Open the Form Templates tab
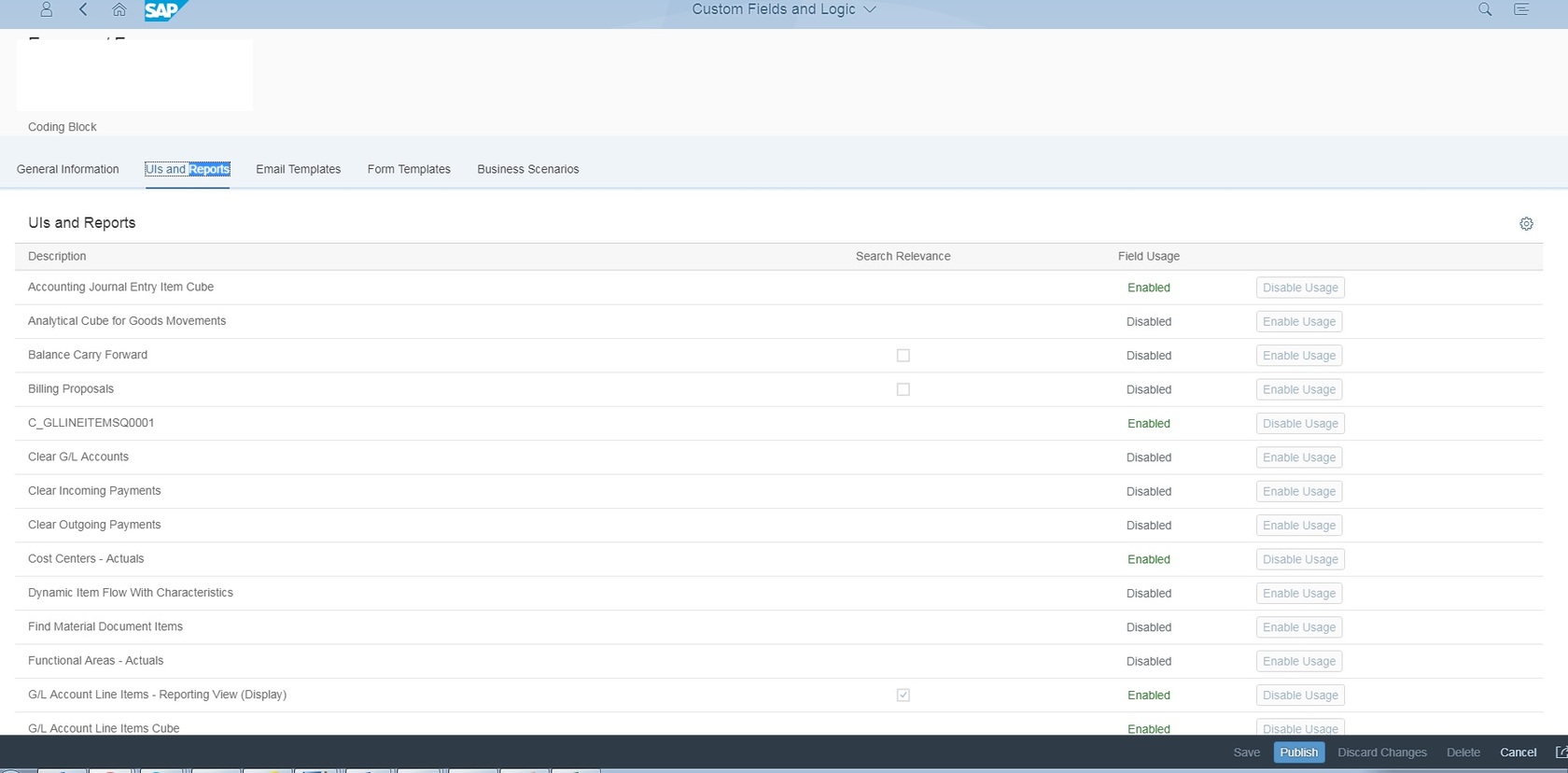The width and height of the screenshot is (1568, 773). [x=409, y=169]
